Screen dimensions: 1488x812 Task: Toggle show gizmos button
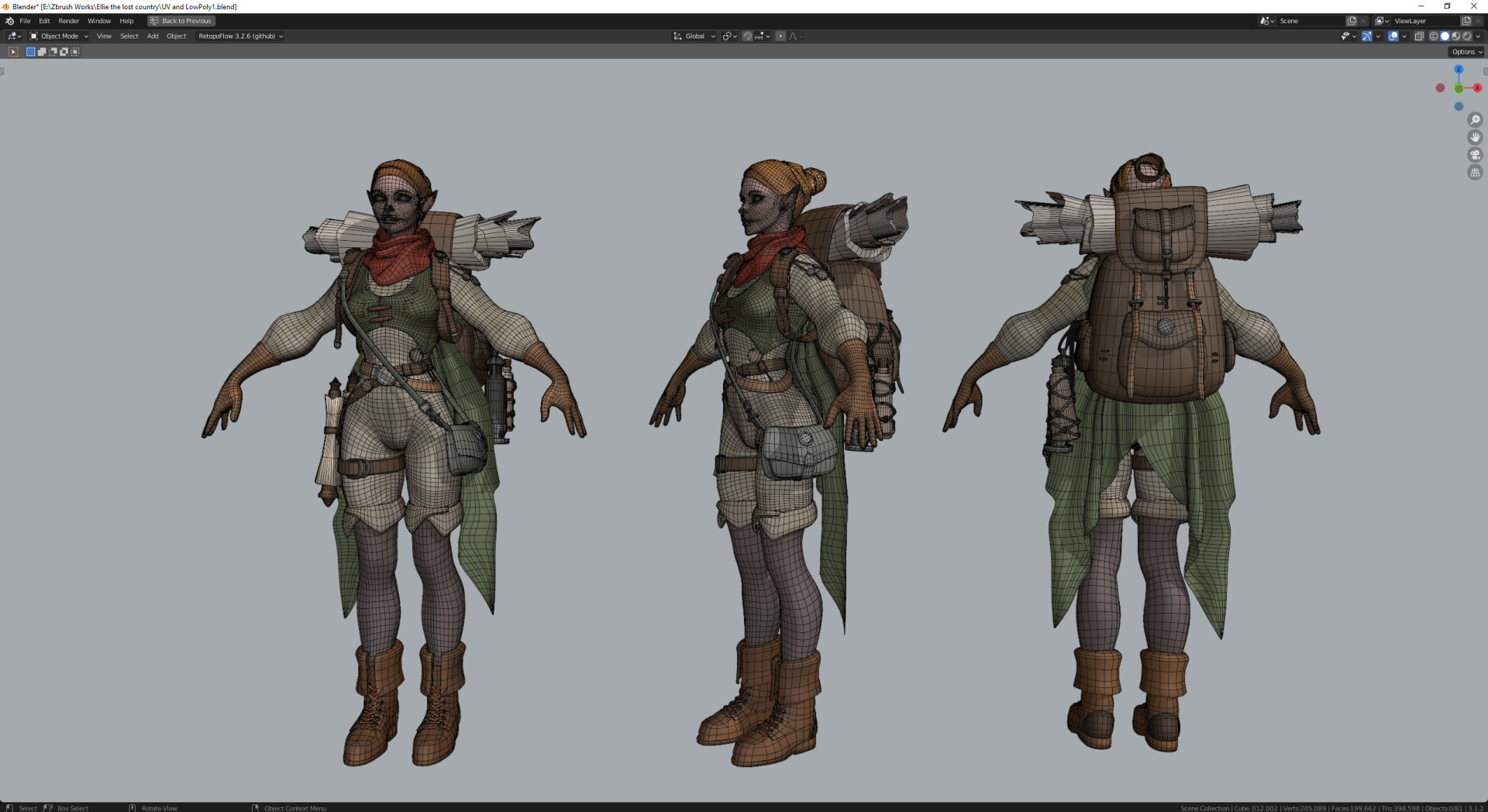click(x=1367, y=36)
